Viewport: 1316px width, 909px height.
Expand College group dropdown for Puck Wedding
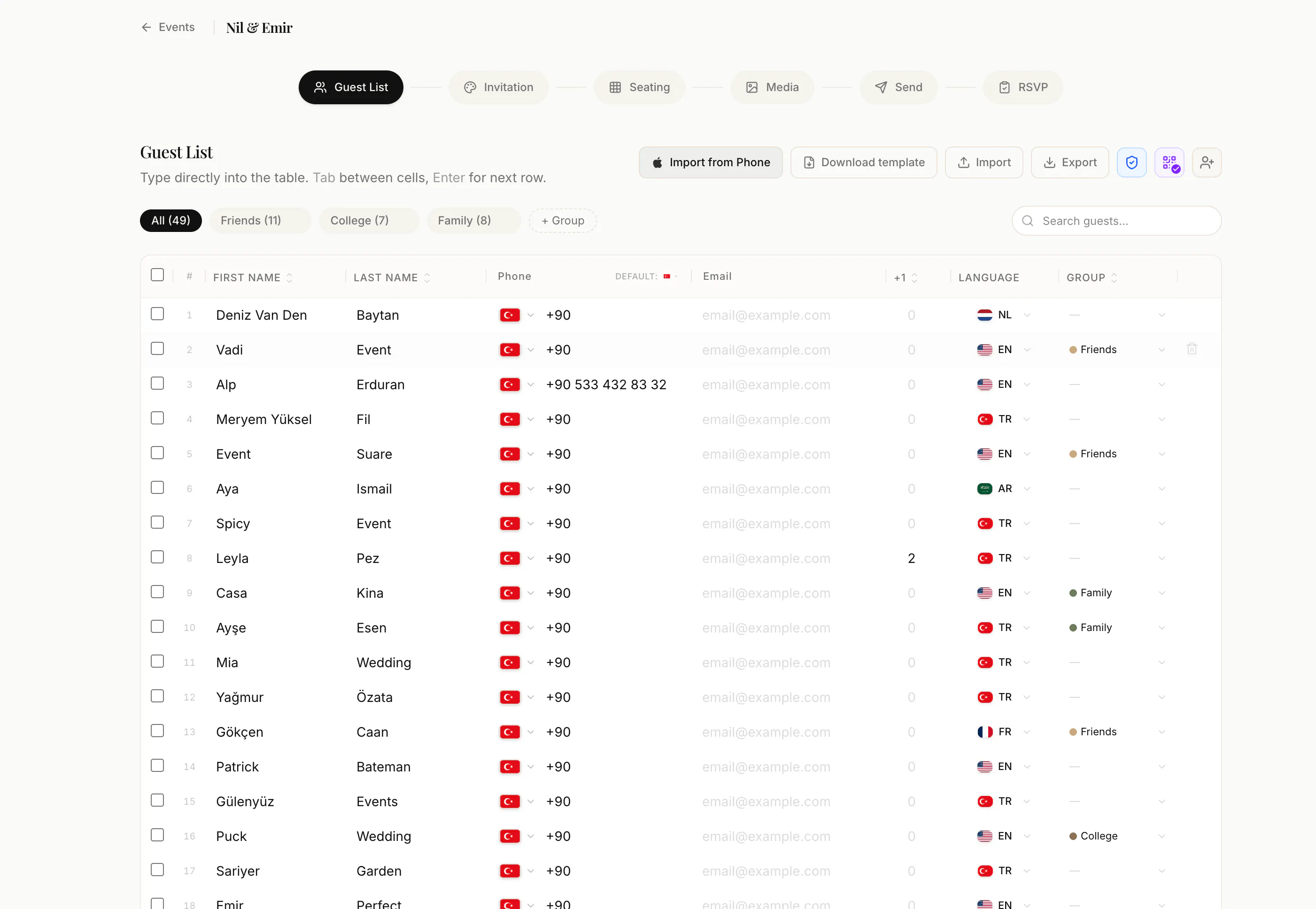click(1161, 836)
